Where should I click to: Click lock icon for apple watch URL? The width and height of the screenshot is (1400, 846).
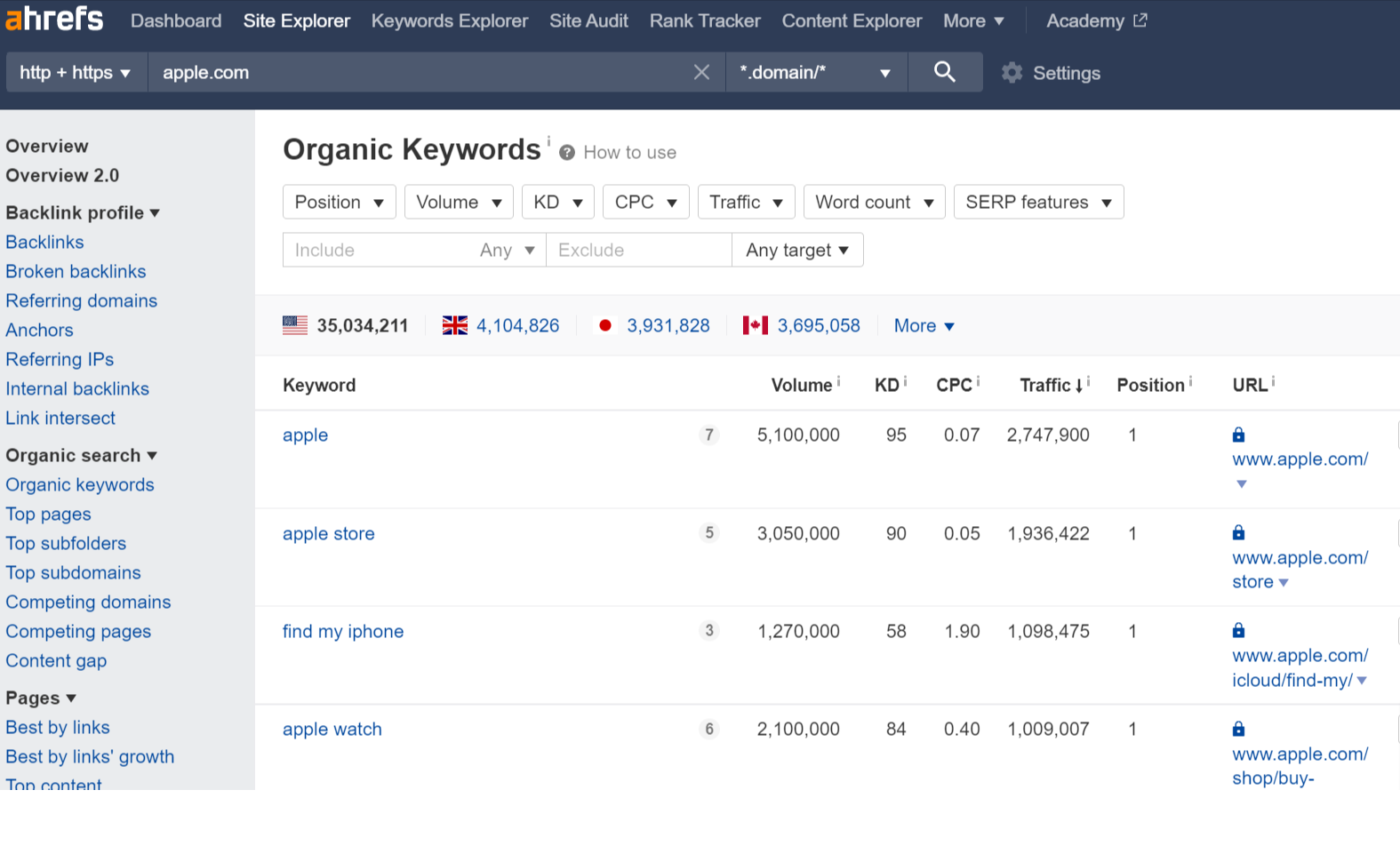point(1238,729)
